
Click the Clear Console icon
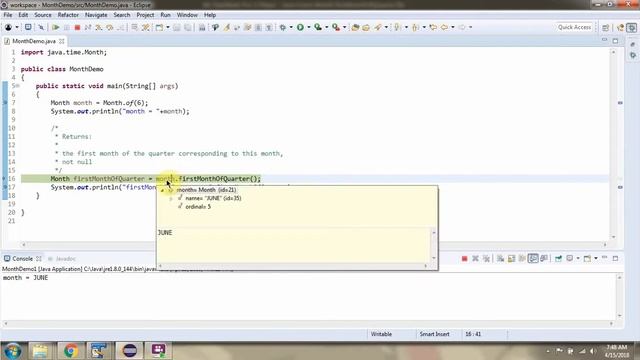[500, 258]
